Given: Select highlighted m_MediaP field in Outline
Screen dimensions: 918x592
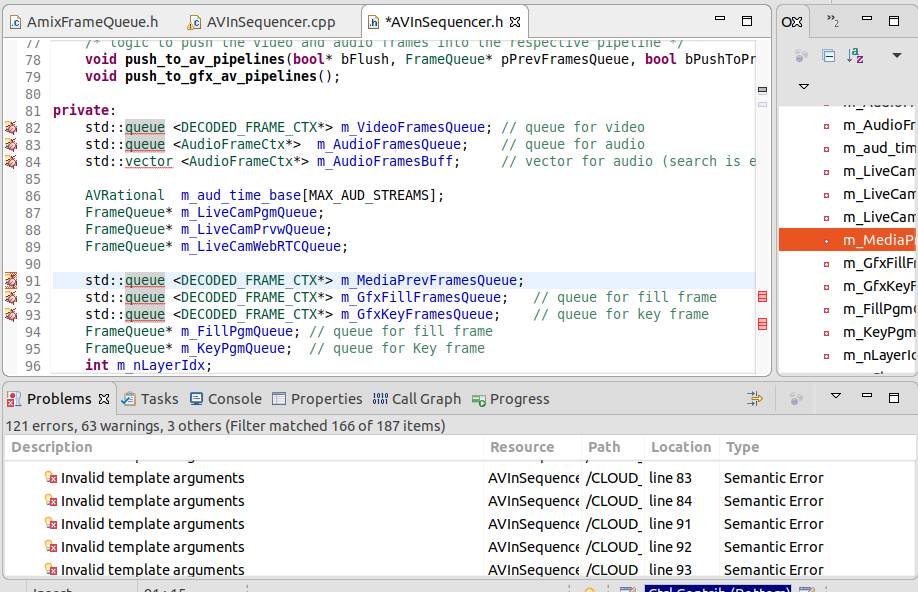Looking at the screenshot, I should (848, 240).
